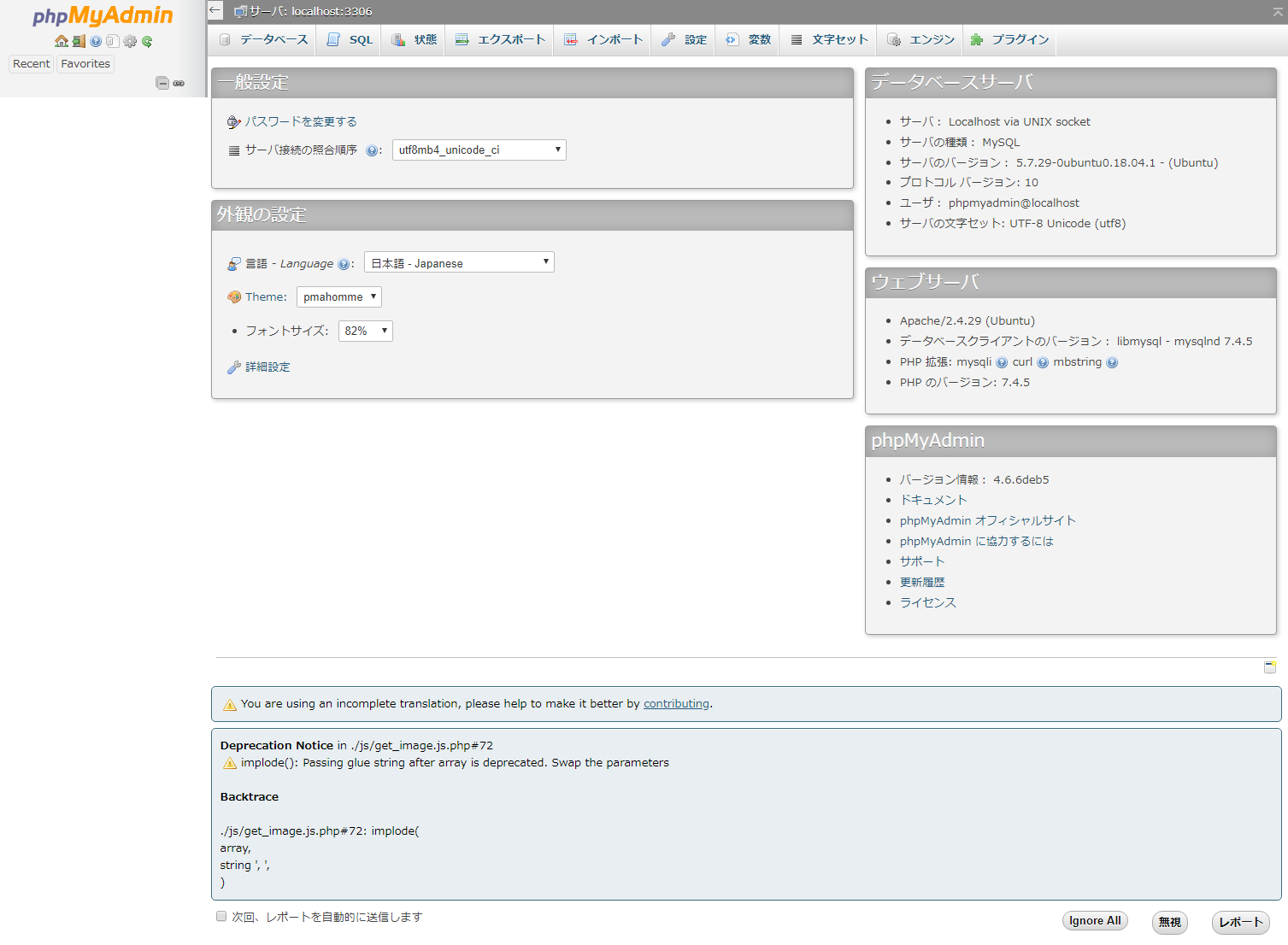Open navigation panel settings gear icon
The width and height of the screenshot is (1288, 945).
click(130, 41)
